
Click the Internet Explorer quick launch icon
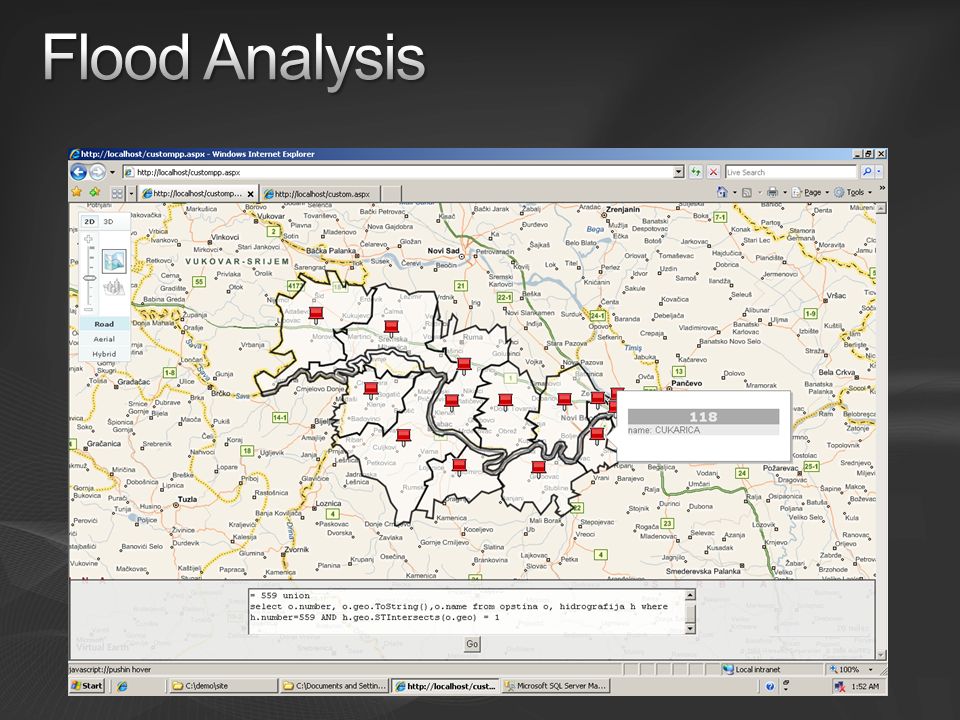122,686
